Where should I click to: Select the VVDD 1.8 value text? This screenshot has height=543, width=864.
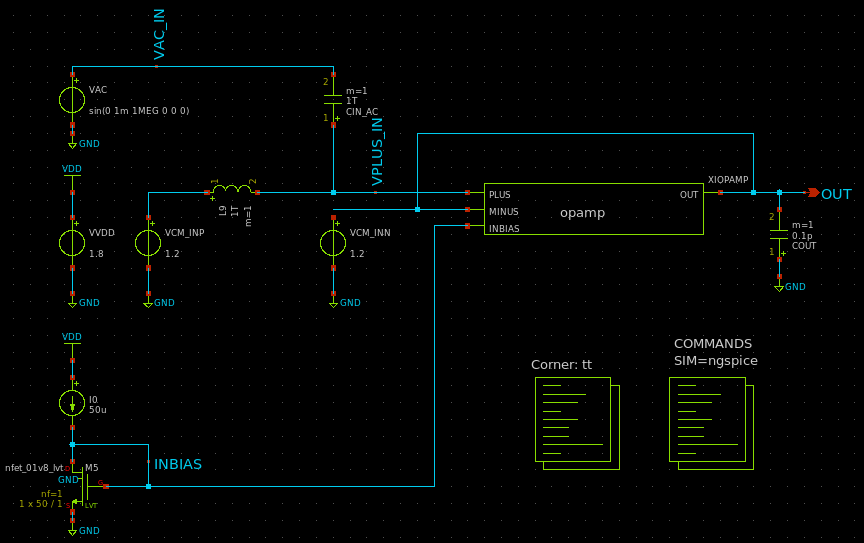96,254
